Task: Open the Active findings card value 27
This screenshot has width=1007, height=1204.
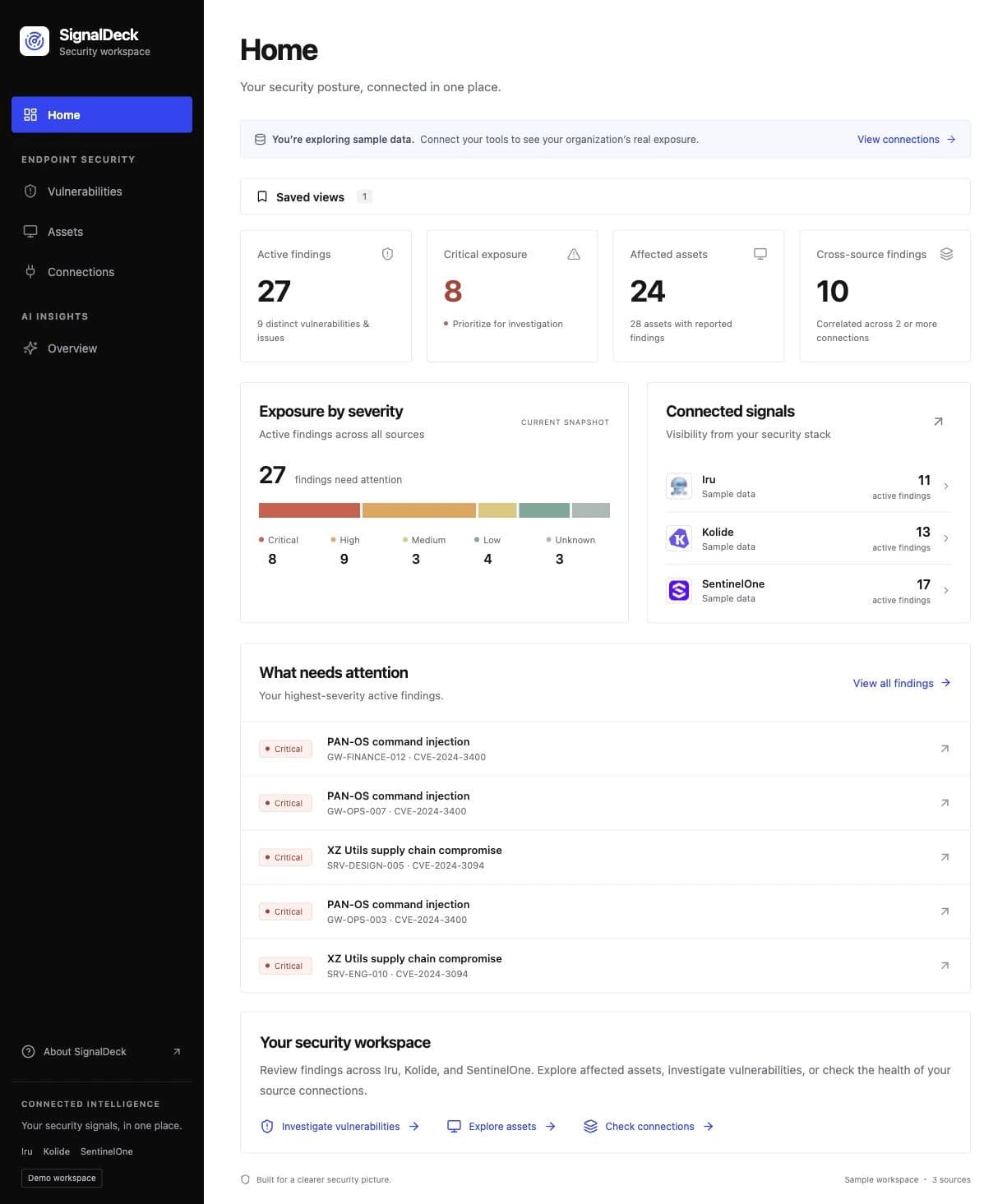Action: (274, 291)
